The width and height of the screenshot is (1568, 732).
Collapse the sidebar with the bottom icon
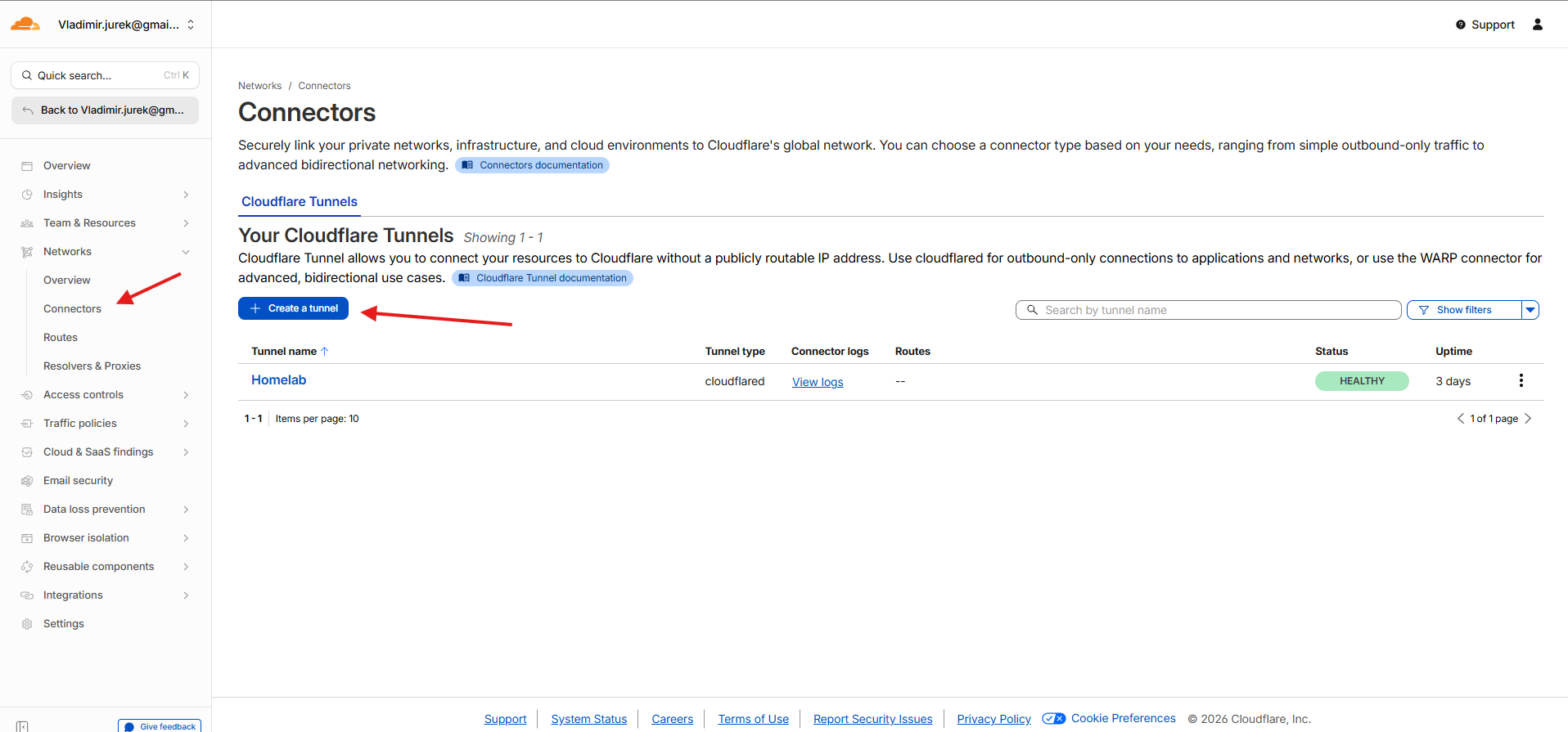tap(22, 726)
